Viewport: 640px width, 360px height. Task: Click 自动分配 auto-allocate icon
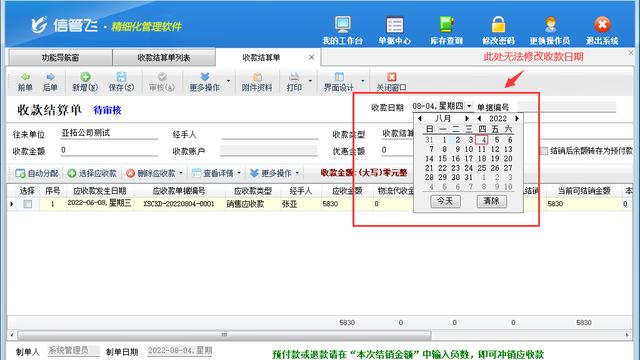[20, 173]
